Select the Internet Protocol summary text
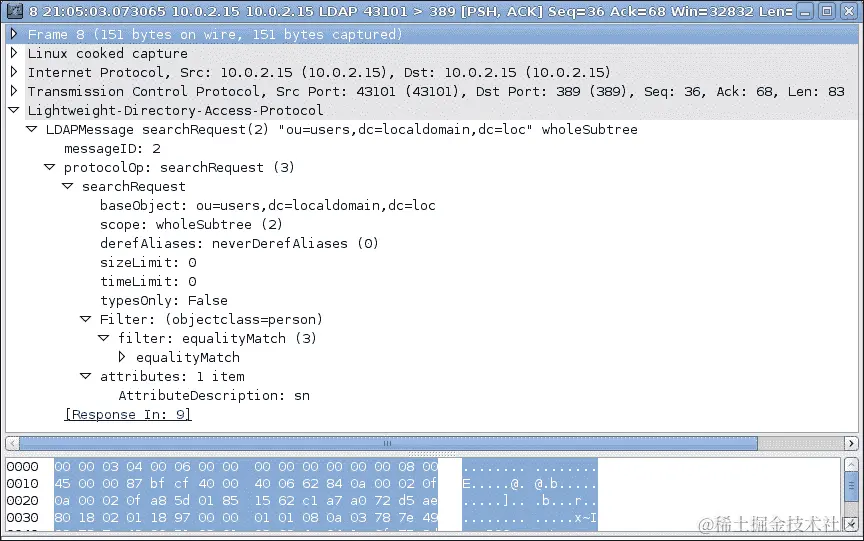864x541 pixels. pyautogui.click(x=319, y=72)
